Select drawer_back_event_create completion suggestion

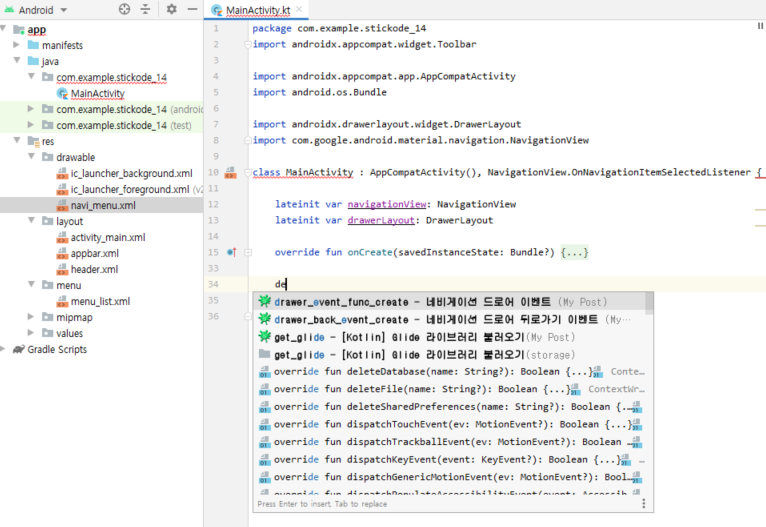(x=449, y=319)
